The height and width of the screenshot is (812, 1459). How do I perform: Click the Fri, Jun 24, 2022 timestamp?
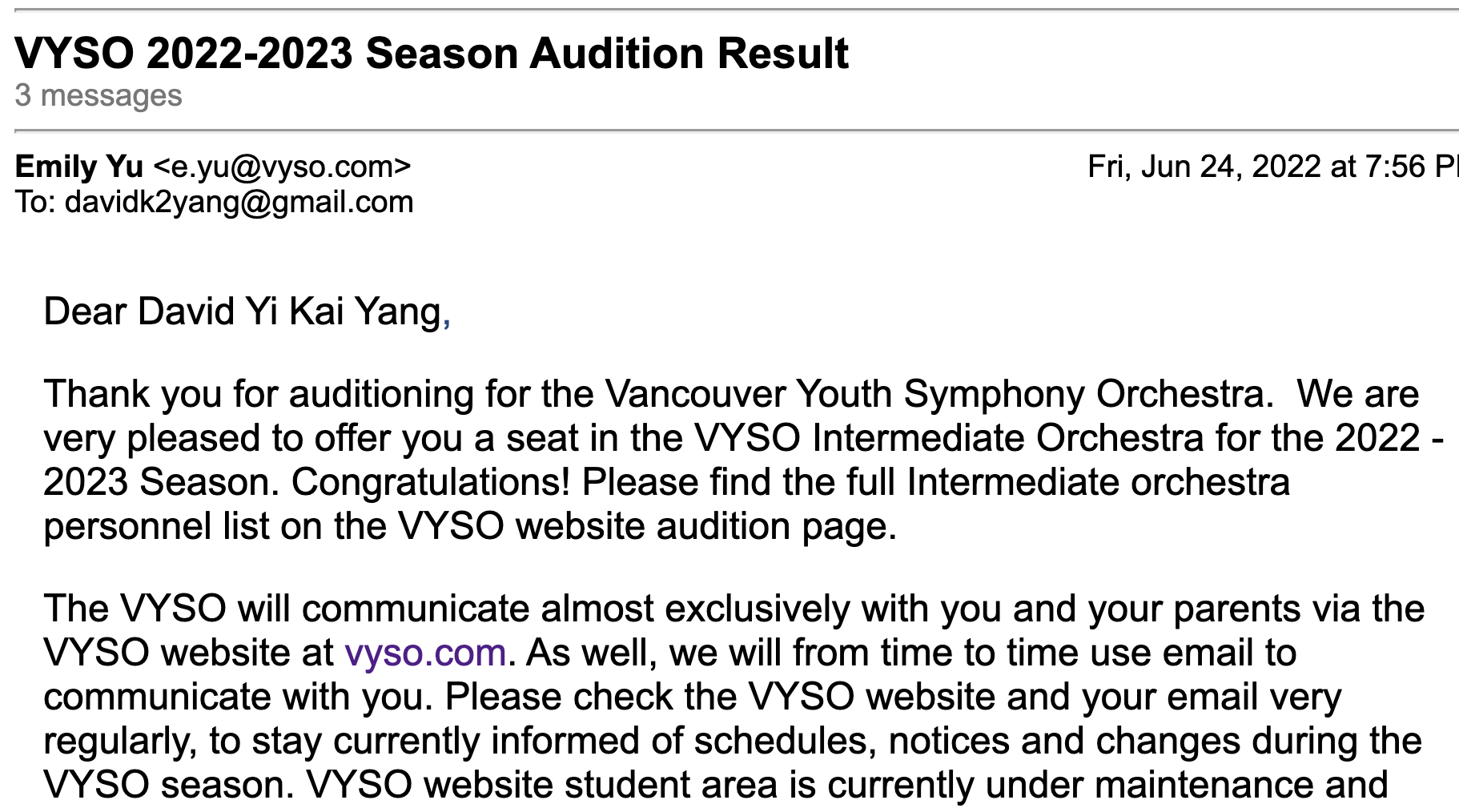(x=1272, y=167)
